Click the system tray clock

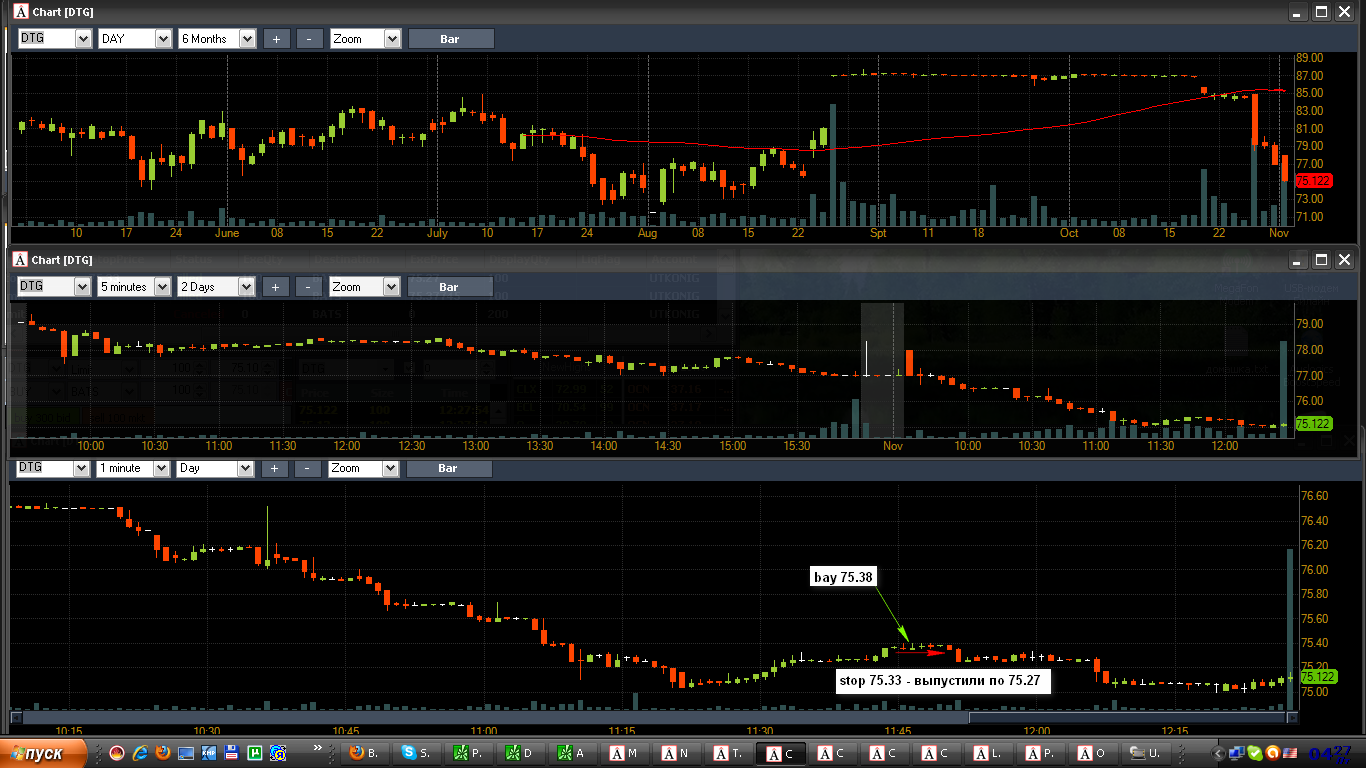[x=1330, y=754]
